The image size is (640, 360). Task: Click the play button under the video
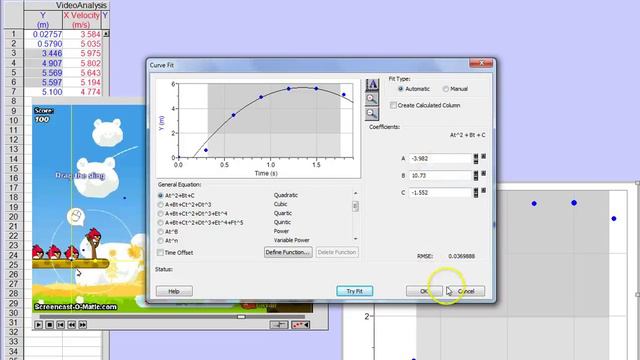coord(38,325)
